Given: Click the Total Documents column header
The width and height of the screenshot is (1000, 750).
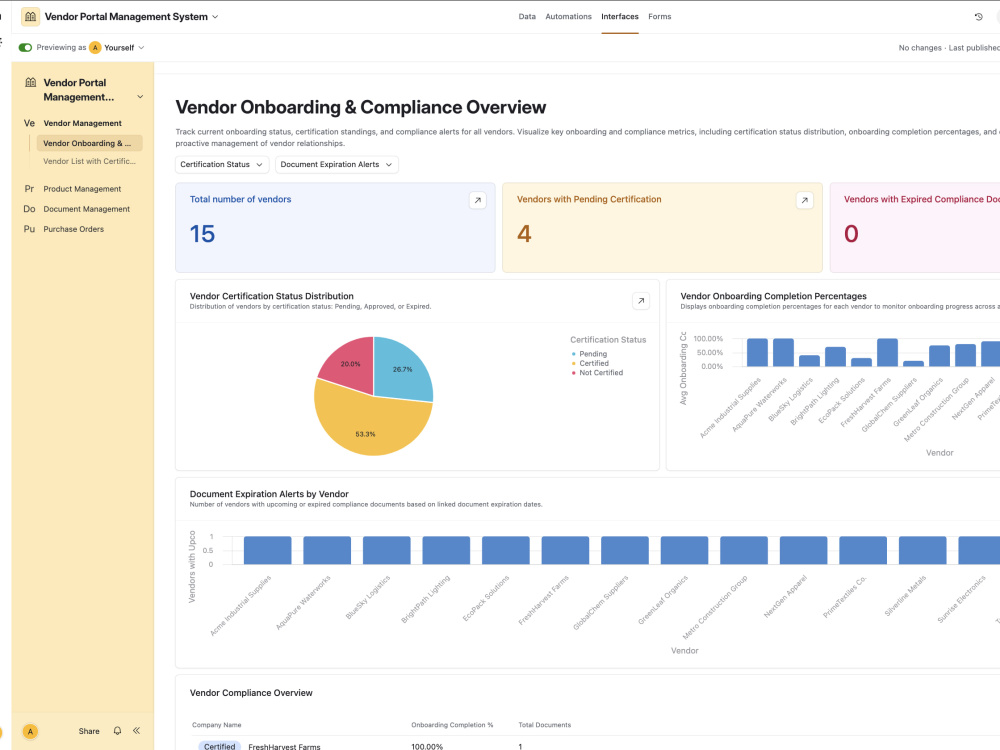Looking at the screenshot, I should pyautogui.click(x=545, y=725).
